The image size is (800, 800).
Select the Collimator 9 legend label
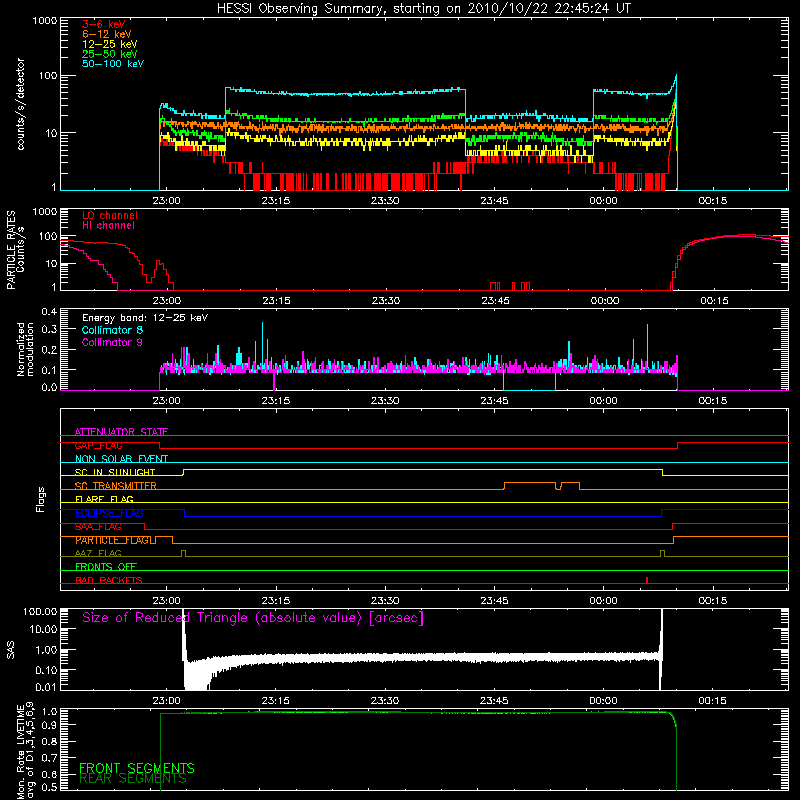(x=112, y=342)
